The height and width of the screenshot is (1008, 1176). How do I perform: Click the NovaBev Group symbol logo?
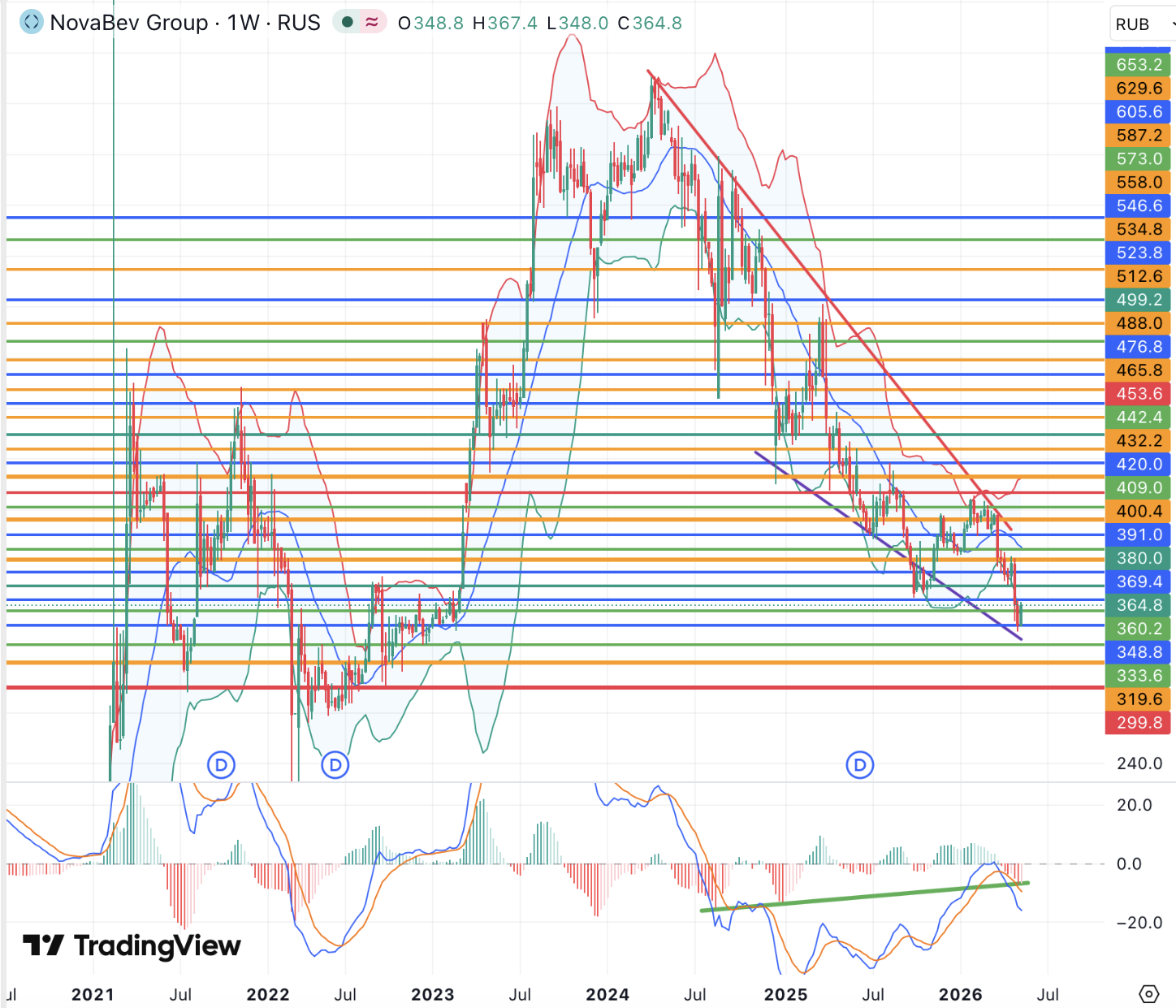click(32, 22)
